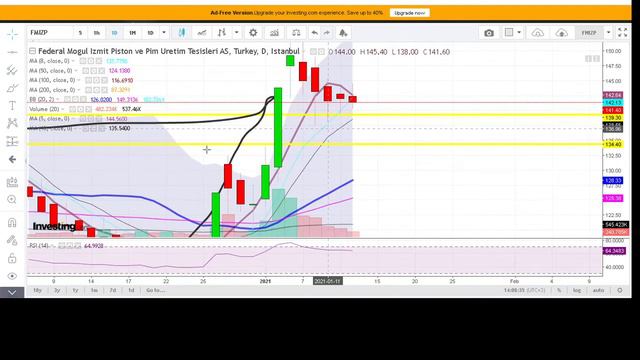640x360 pixels.
Task: Click the layout square icon
Action: [x=509, y=32]
